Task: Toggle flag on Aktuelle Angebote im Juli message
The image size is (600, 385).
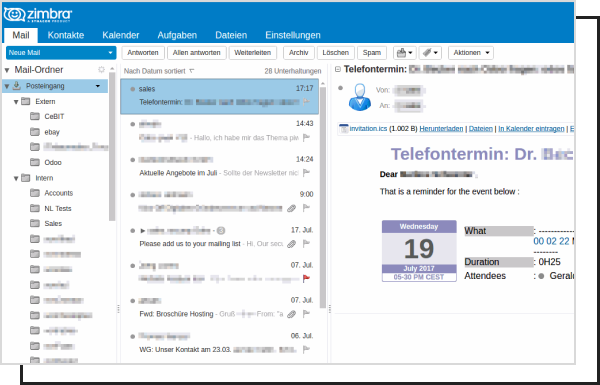Action: [x=306, y=173]
